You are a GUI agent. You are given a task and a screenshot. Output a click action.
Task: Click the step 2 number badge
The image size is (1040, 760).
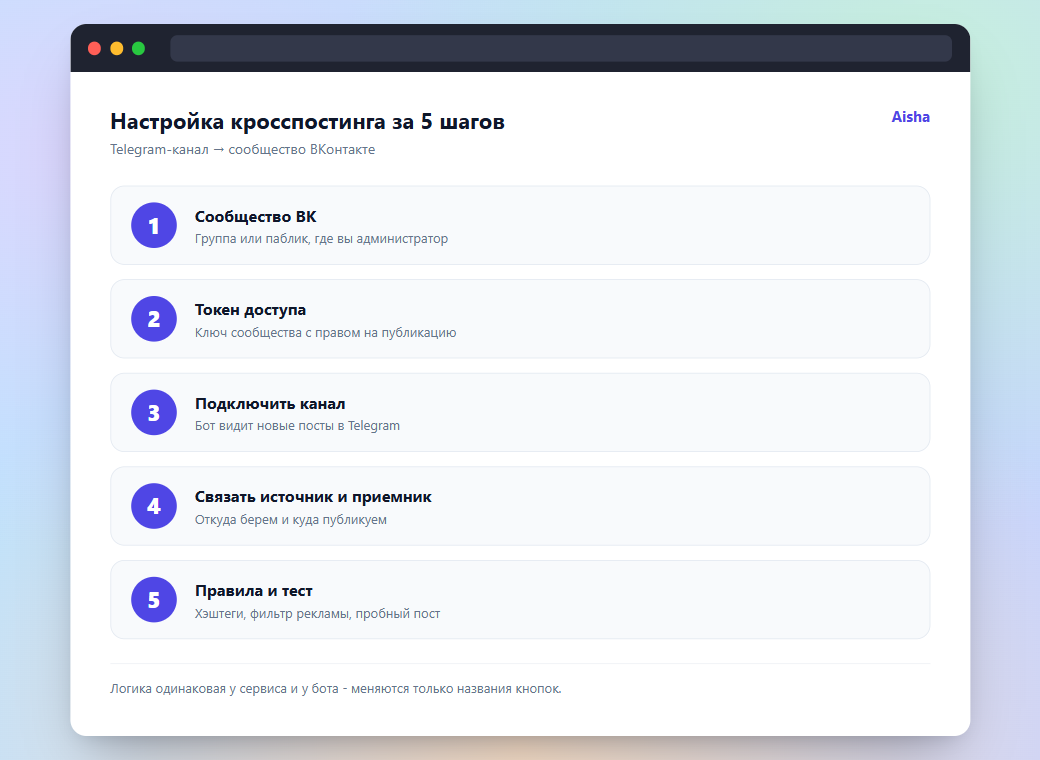click(x=154, y=319)
